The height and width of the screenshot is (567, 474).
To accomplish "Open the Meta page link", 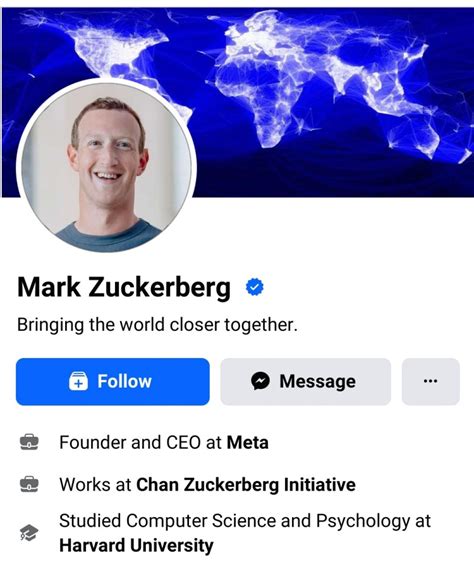I will tap(248, 443).
